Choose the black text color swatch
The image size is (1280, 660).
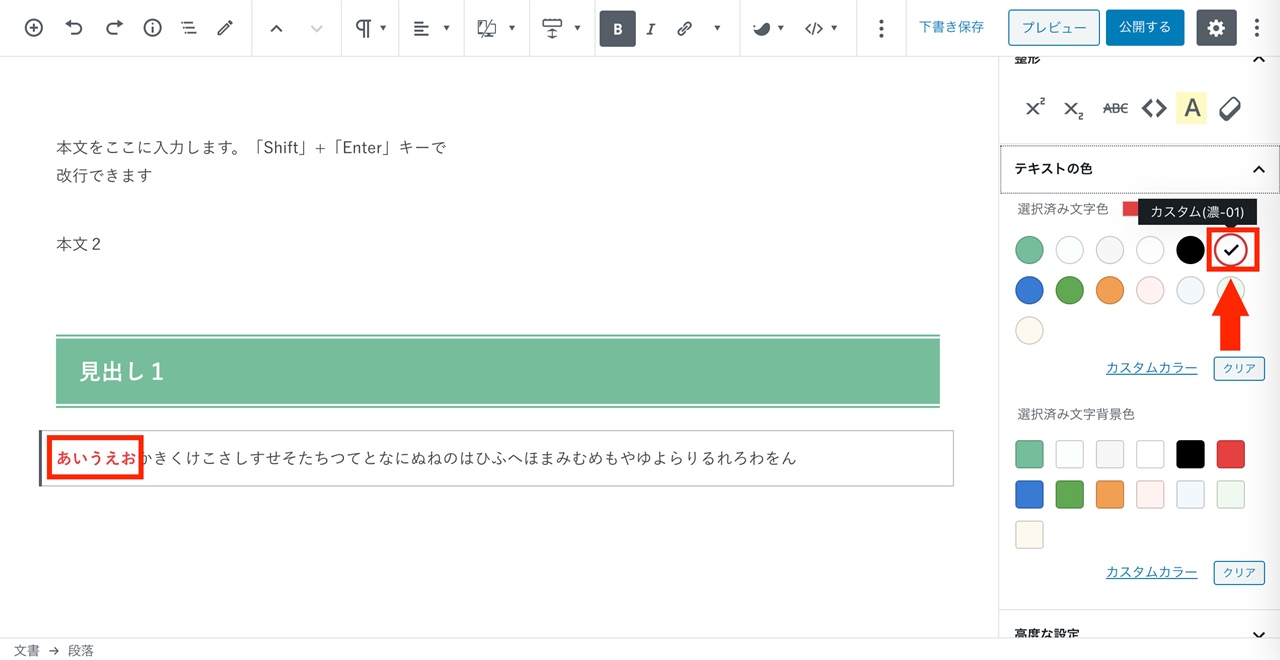click(1190, 250)
